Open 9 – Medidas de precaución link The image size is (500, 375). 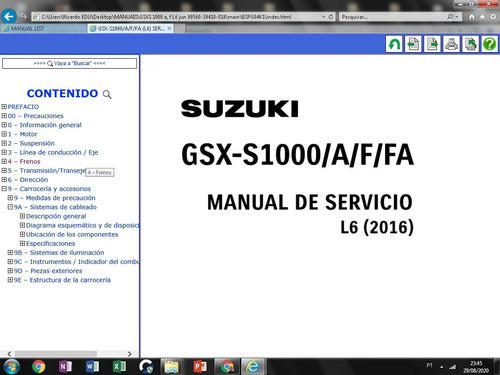[x=55, y=198]
